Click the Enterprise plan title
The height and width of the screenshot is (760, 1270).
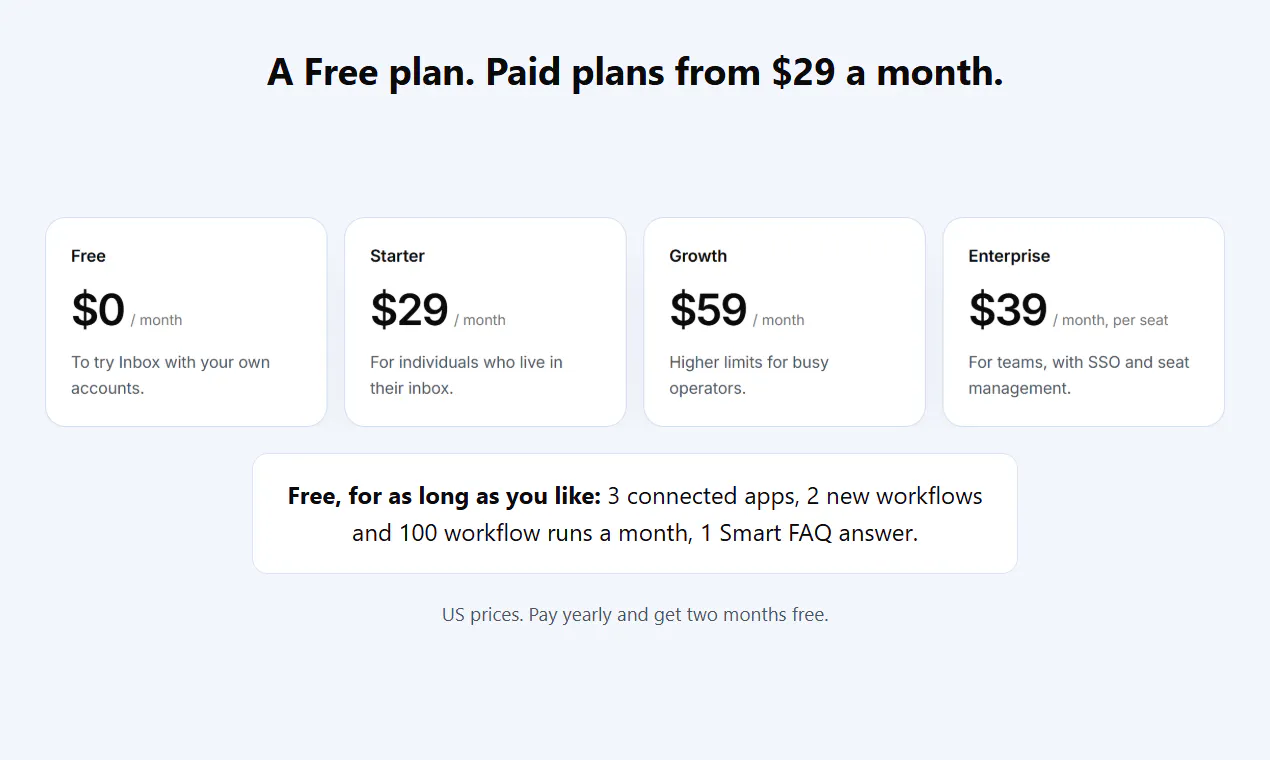coord(1009,256)
